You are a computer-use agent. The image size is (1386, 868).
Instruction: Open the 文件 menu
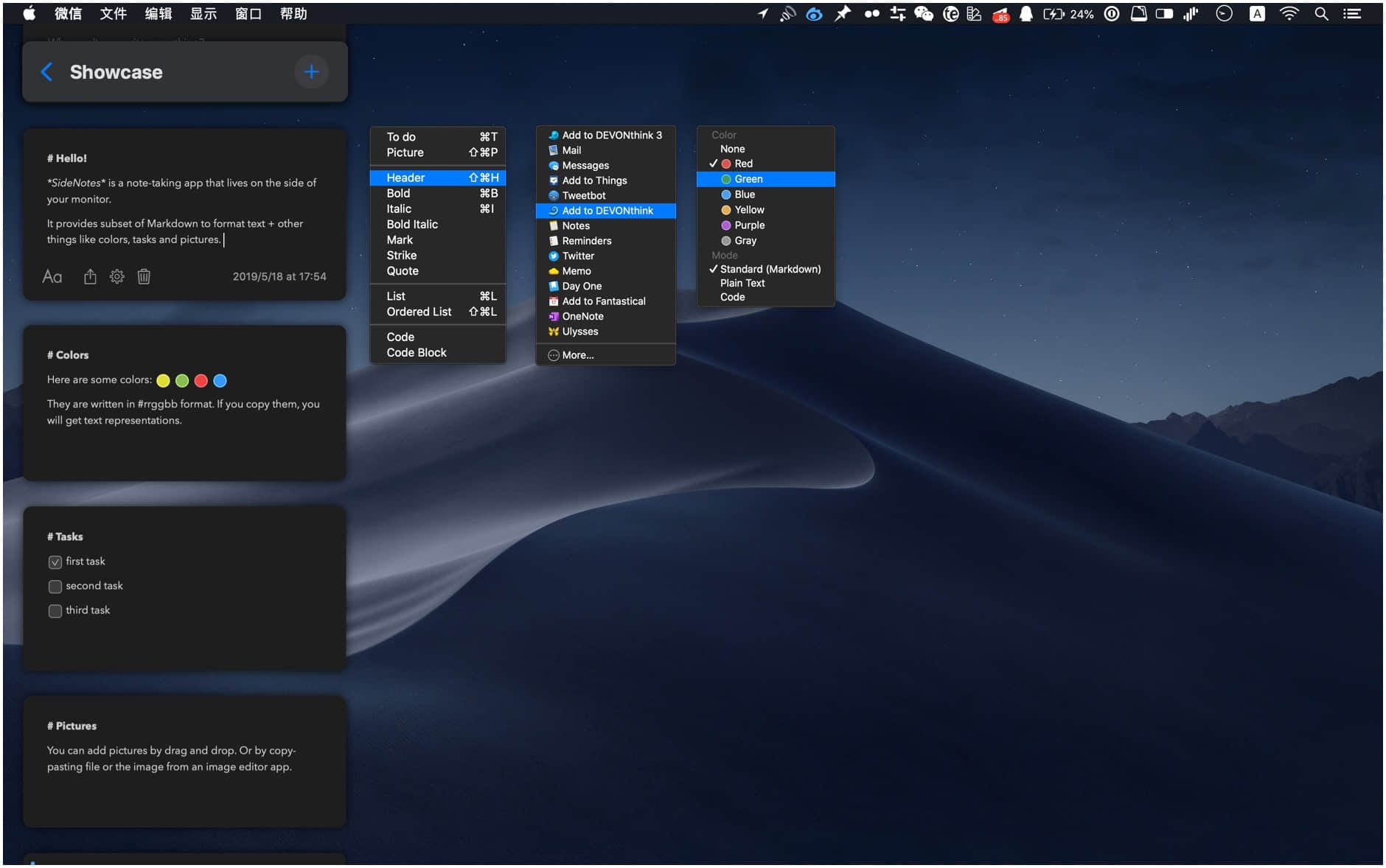click(x=113, y=14)
